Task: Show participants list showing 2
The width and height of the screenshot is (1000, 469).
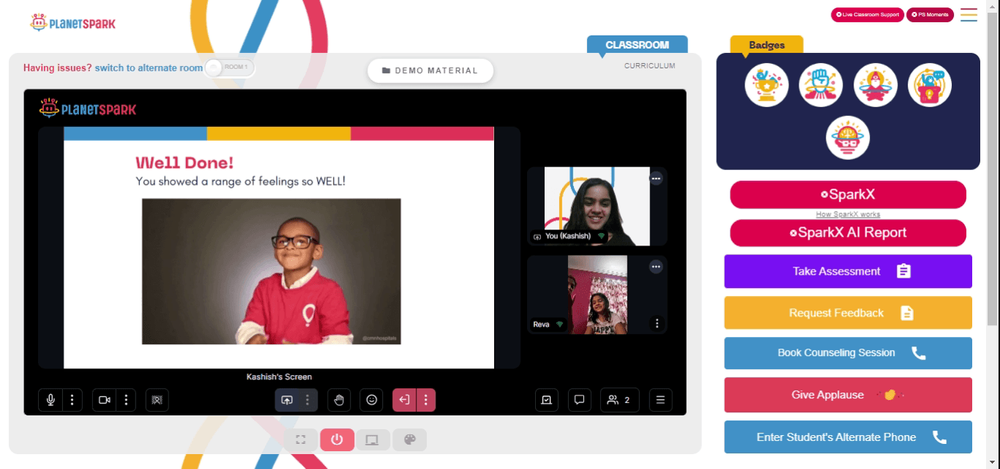Action: coord(620,400)
